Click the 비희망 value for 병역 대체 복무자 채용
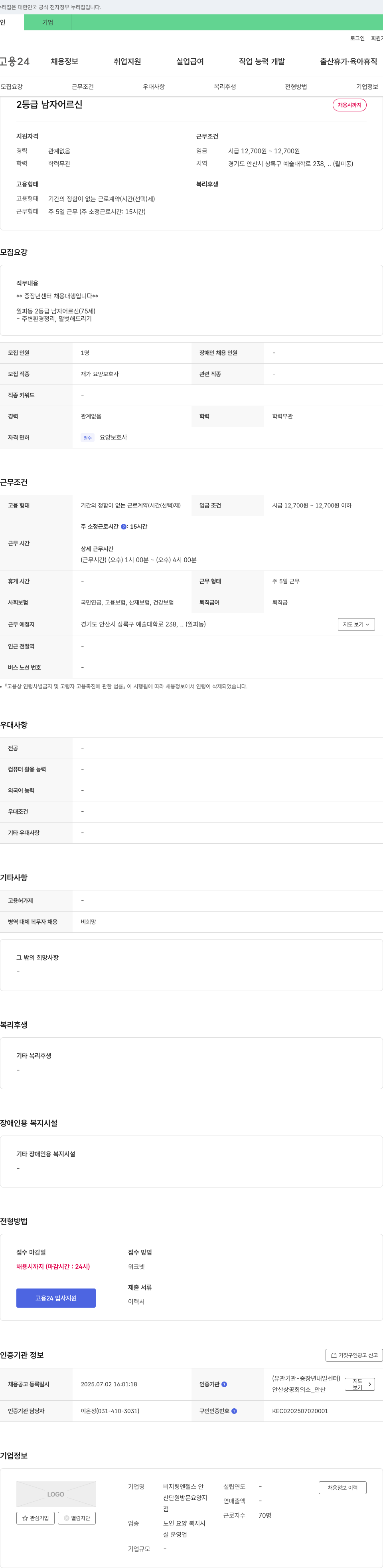The image size is (383, 1568). pyautogui.click(x=88, y=922)
